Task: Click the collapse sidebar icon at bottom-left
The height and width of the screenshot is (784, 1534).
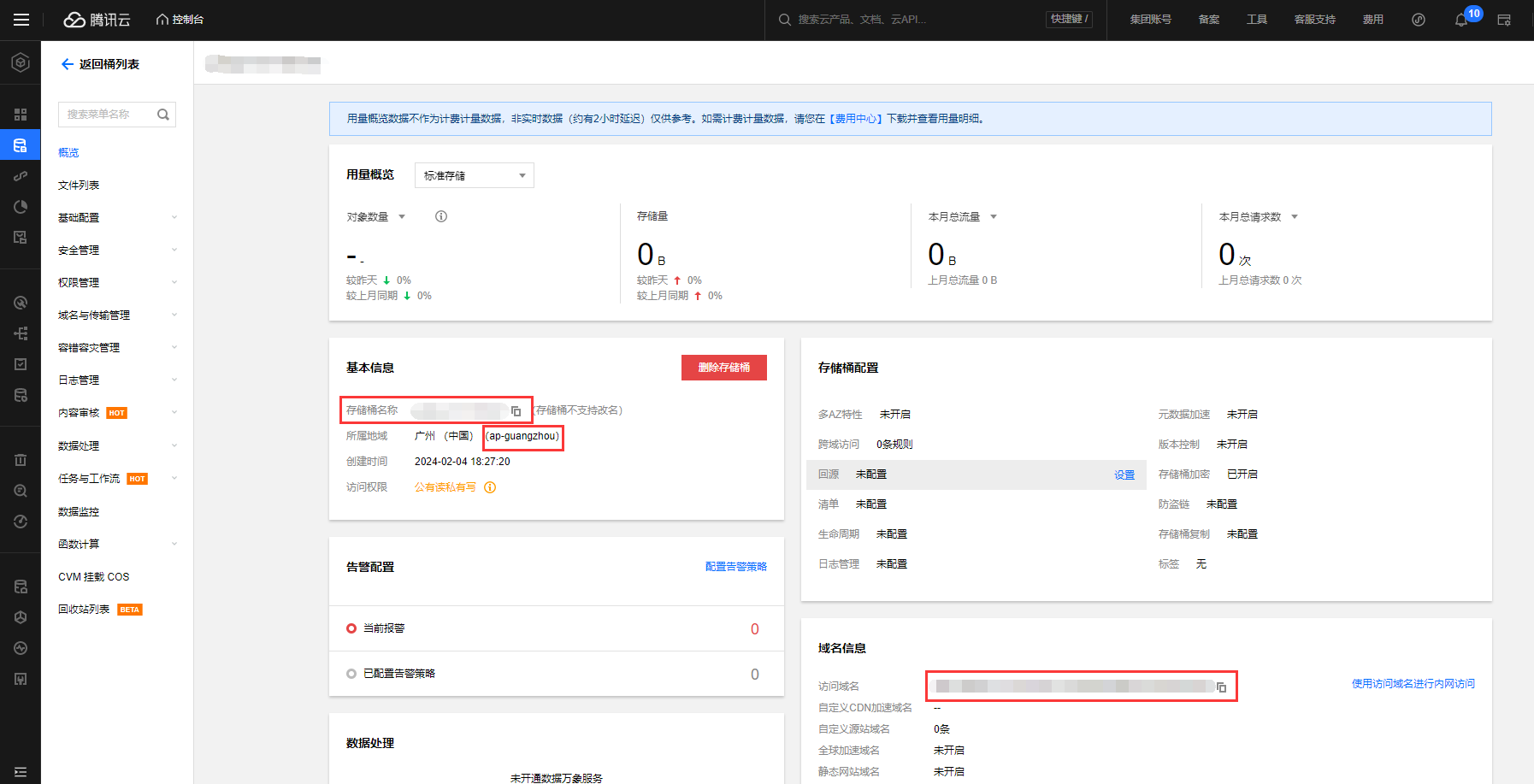Action: pyautogui.click(x=21, y=772)
